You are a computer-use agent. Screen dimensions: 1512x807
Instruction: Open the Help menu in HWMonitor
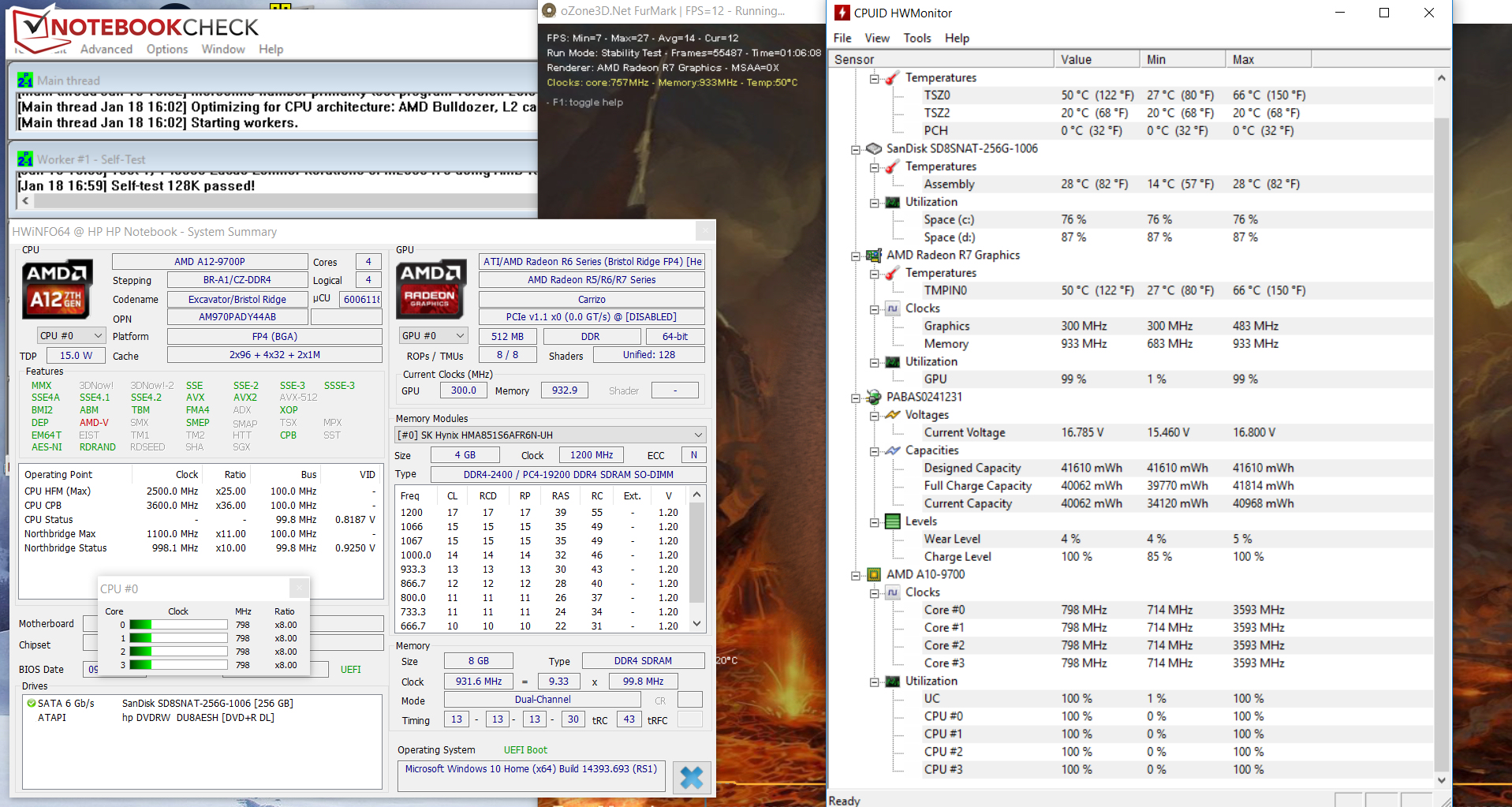(957, 38)
